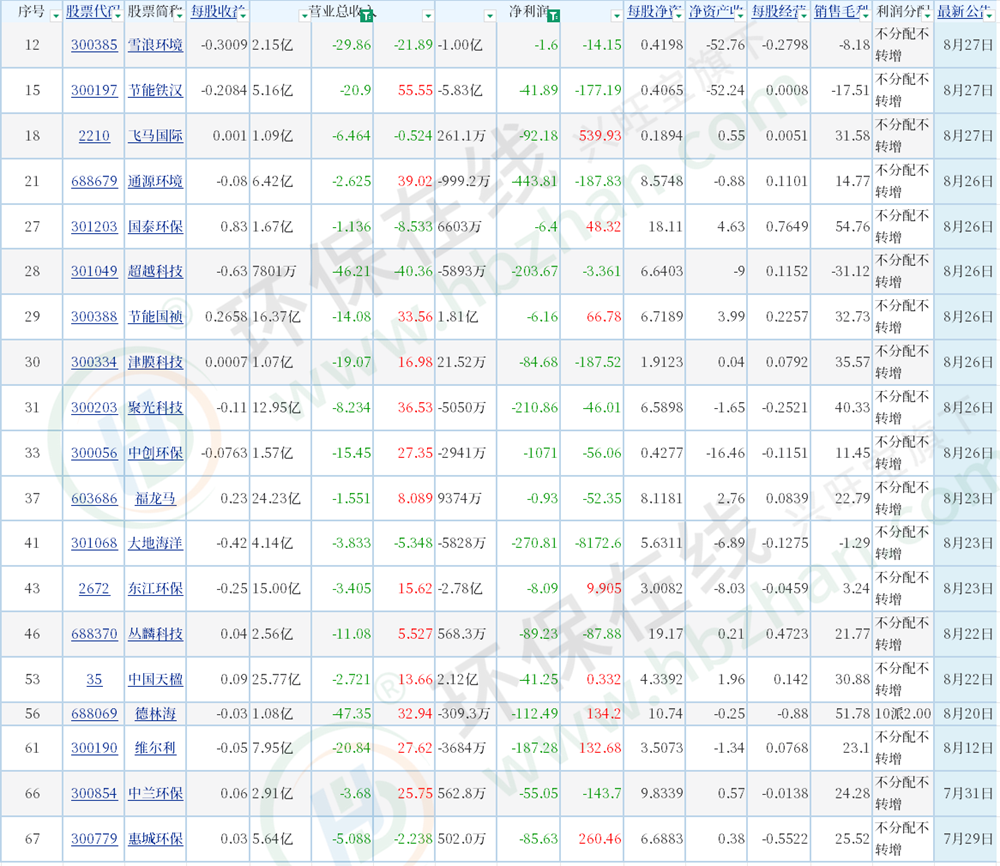Select the 10派2.00 dividend cell
The image size is (1000, 866).
[x=903, y=713]
